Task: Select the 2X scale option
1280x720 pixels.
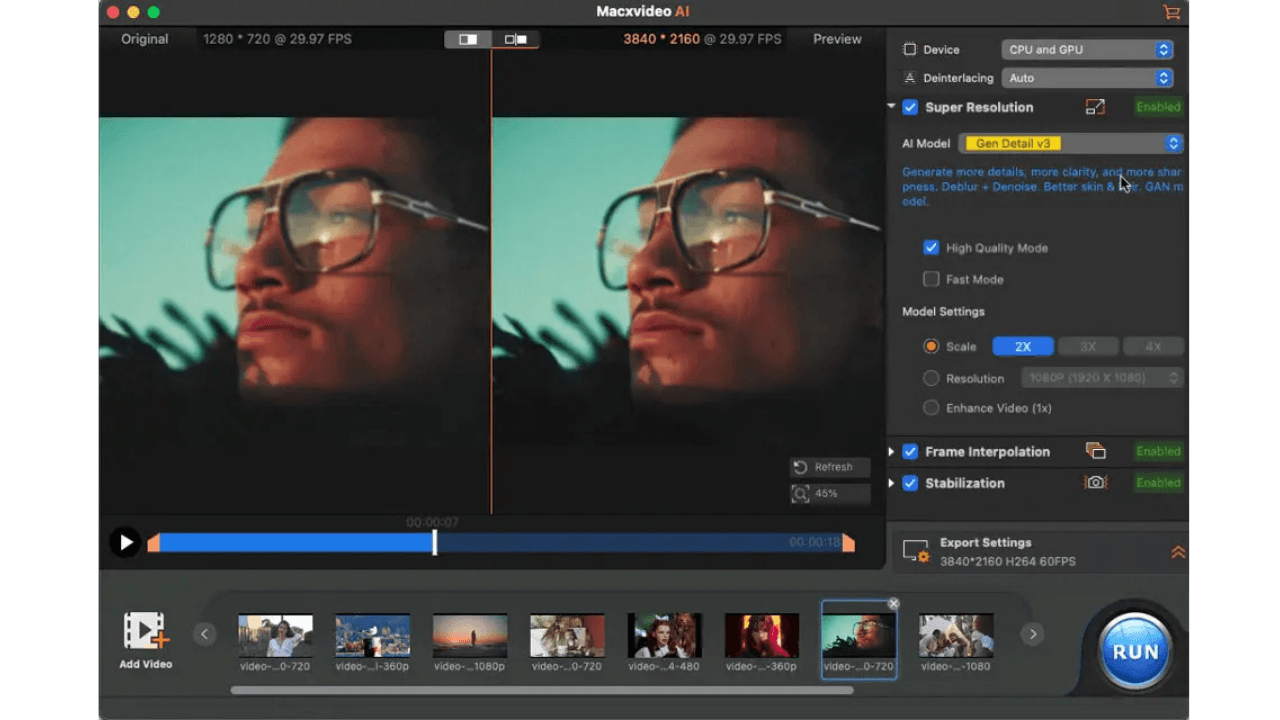Action: tap(1023, 346)
